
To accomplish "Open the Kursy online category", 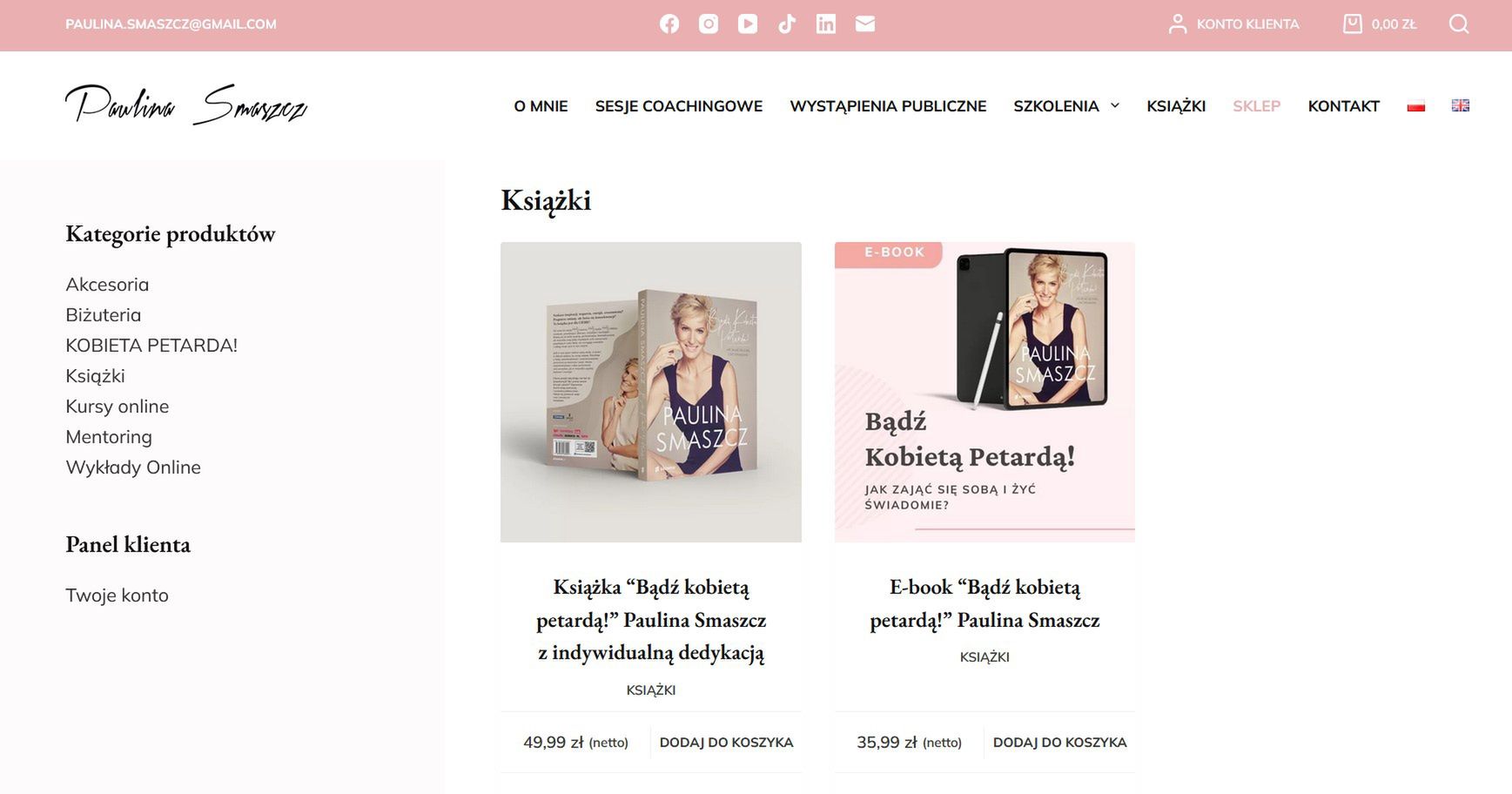I will [118, 407].
